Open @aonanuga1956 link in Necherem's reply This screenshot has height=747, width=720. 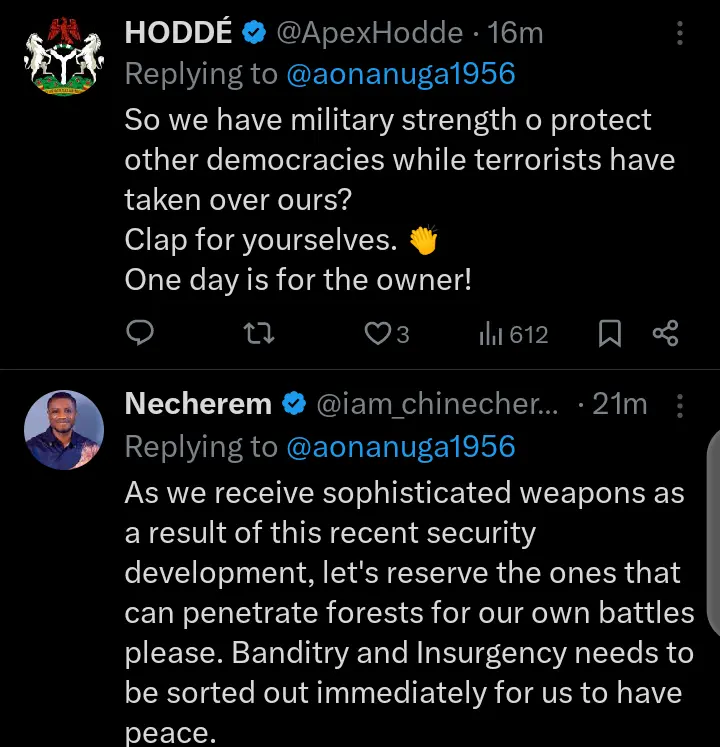(x=401, y=446)
